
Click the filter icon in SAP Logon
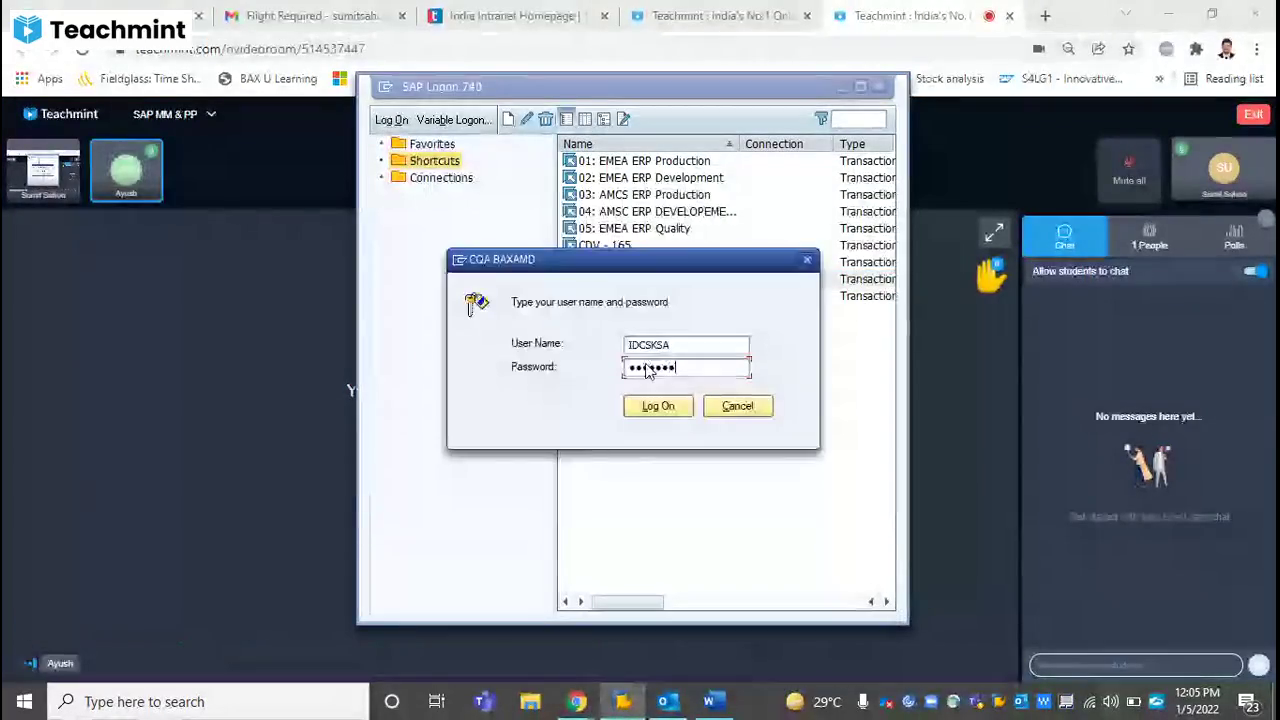(x=821, y=119)
